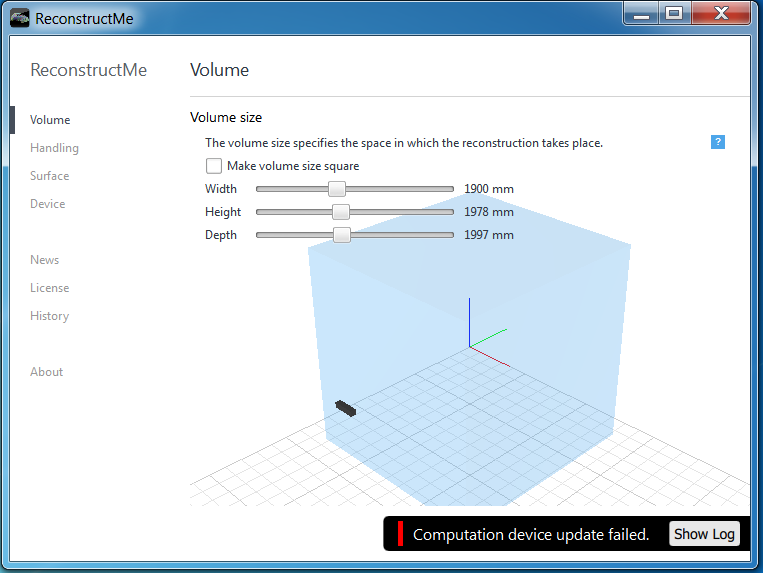Click the blue help question mark icon

tap(718, 142)
